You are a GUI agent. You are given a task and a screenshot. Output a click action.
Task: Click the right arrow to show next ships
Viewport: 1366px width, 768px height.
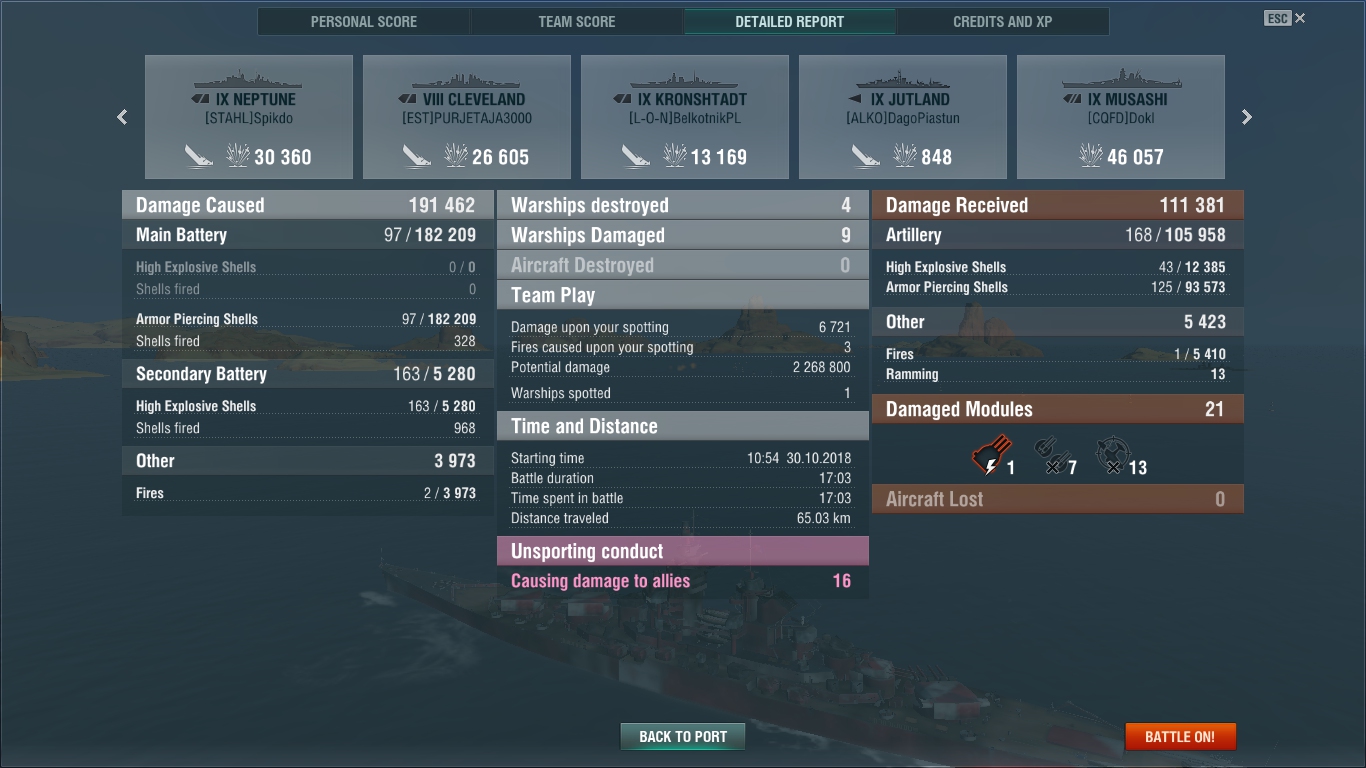coord(1247,117)
